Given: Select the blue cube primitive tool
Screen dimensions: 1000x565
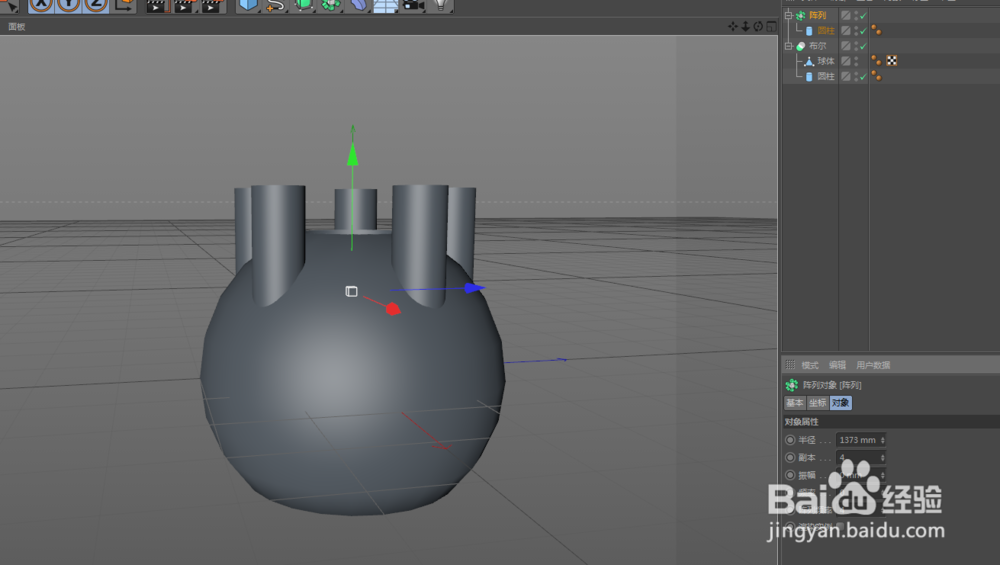Looking at the screenshot, I should pyautogui.click(x=247, y=5).
